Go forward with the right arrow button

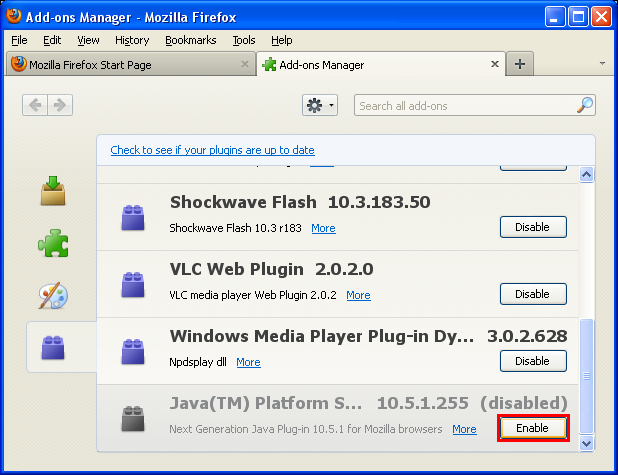coord(60,105)
